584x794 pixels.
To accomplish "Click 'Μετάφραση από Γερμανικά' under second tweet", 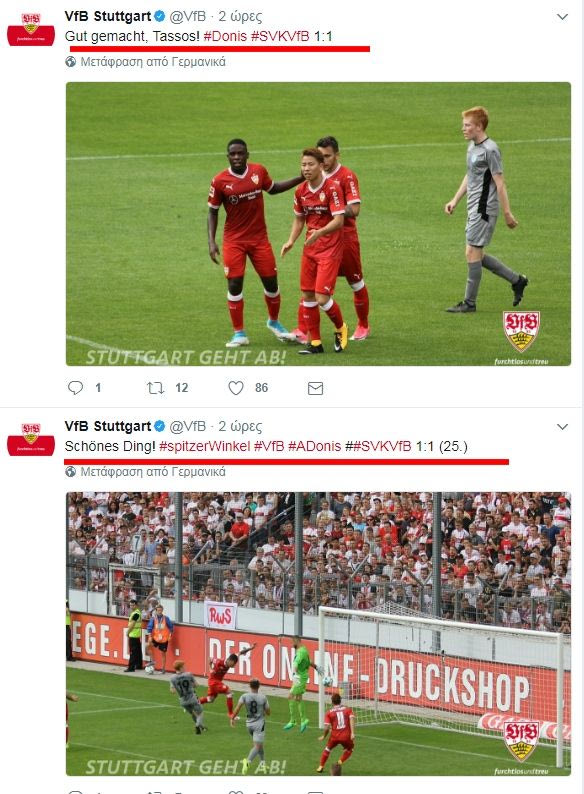I will coord(153,471).
